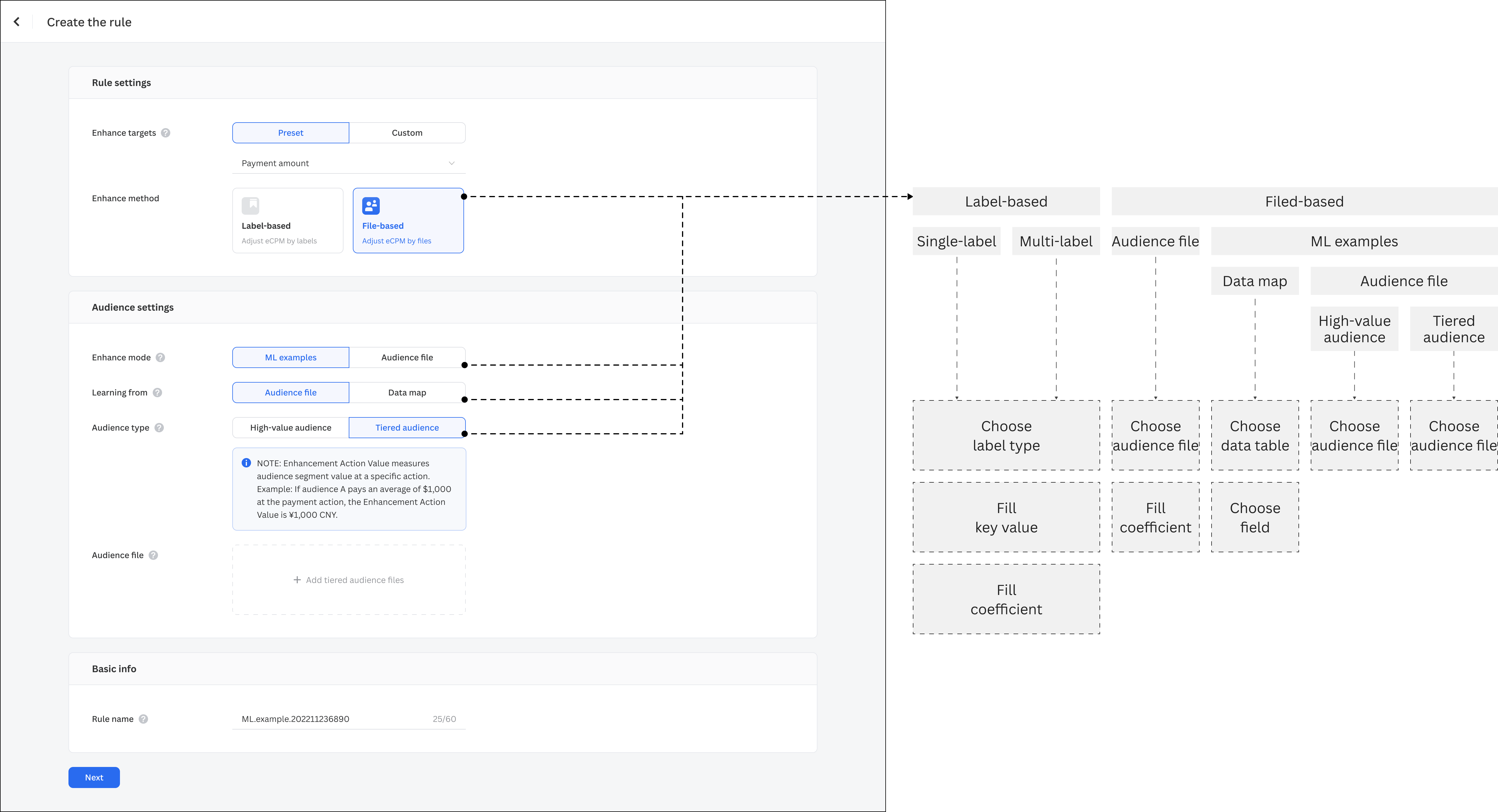
Task: Select High-value audience type
Action: pyautogui.click(x=291, y=428)
